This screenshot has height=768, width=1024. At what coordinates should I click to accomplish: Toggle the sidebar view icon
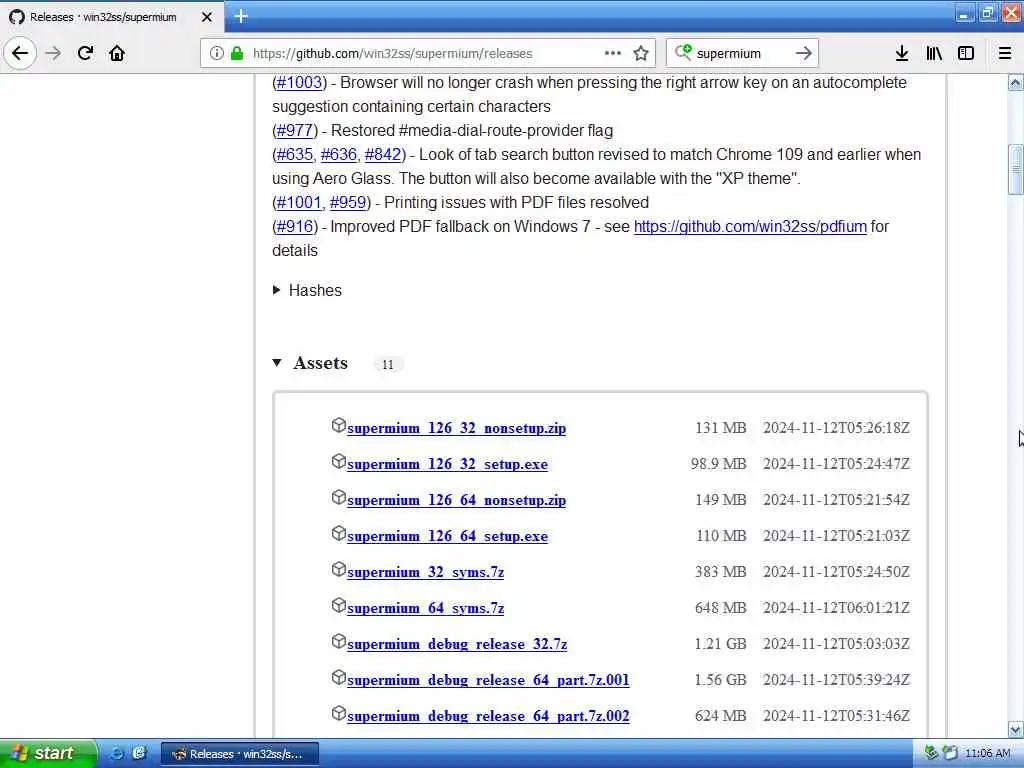click(x=966, y=53)
